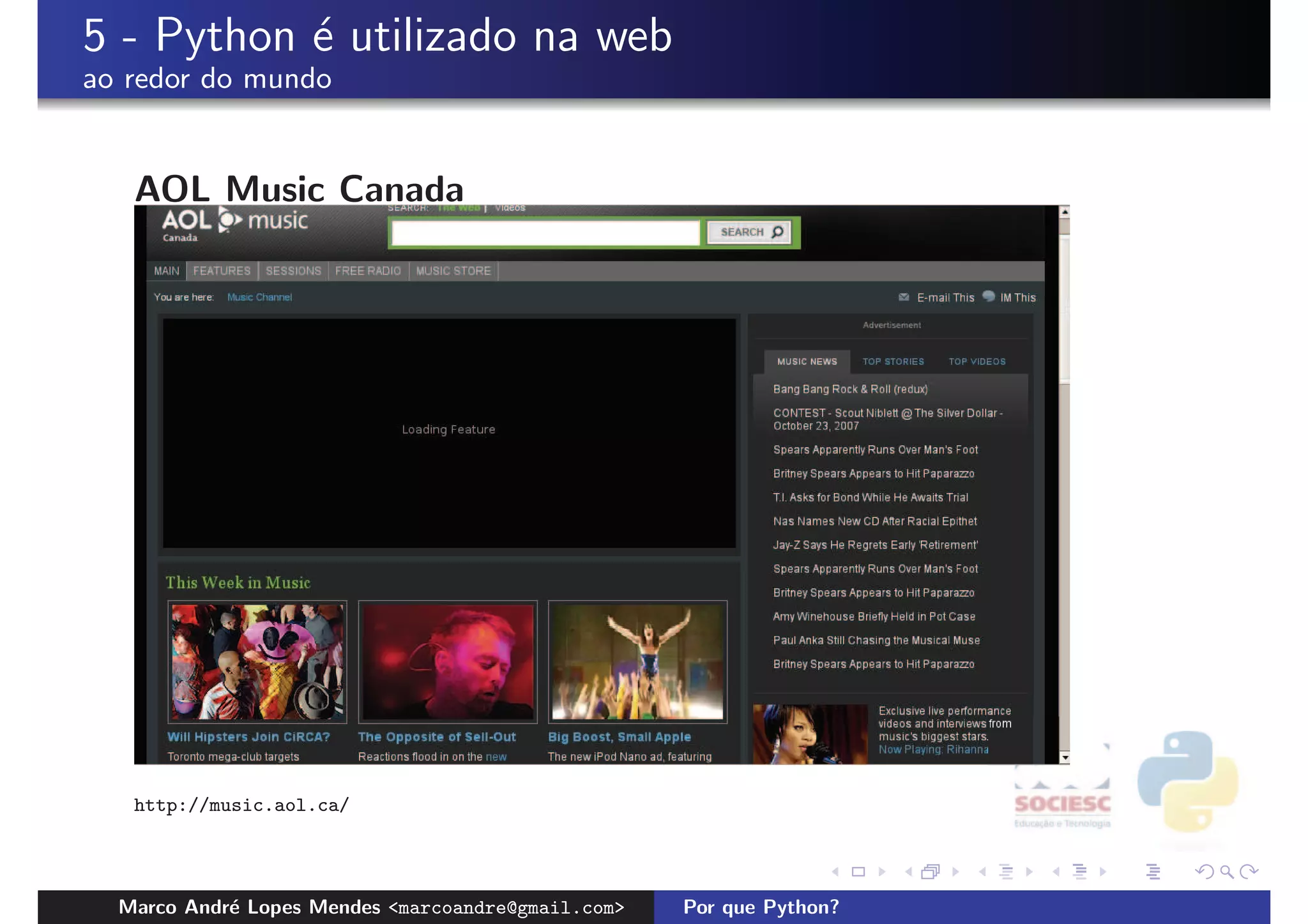This screenshot has height=924, width=1308.
Task: Click the E-mail This link
Action: coord(946,298)
